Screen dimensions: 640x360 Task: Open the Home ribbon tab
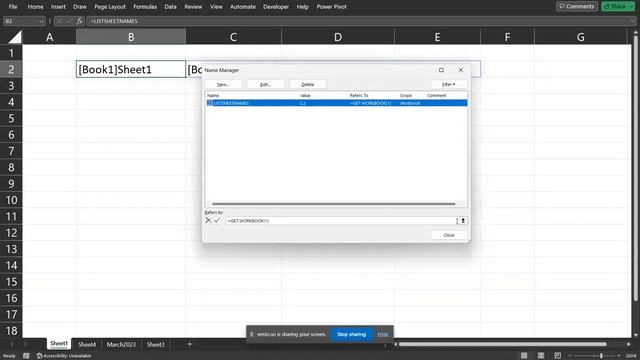35,7
